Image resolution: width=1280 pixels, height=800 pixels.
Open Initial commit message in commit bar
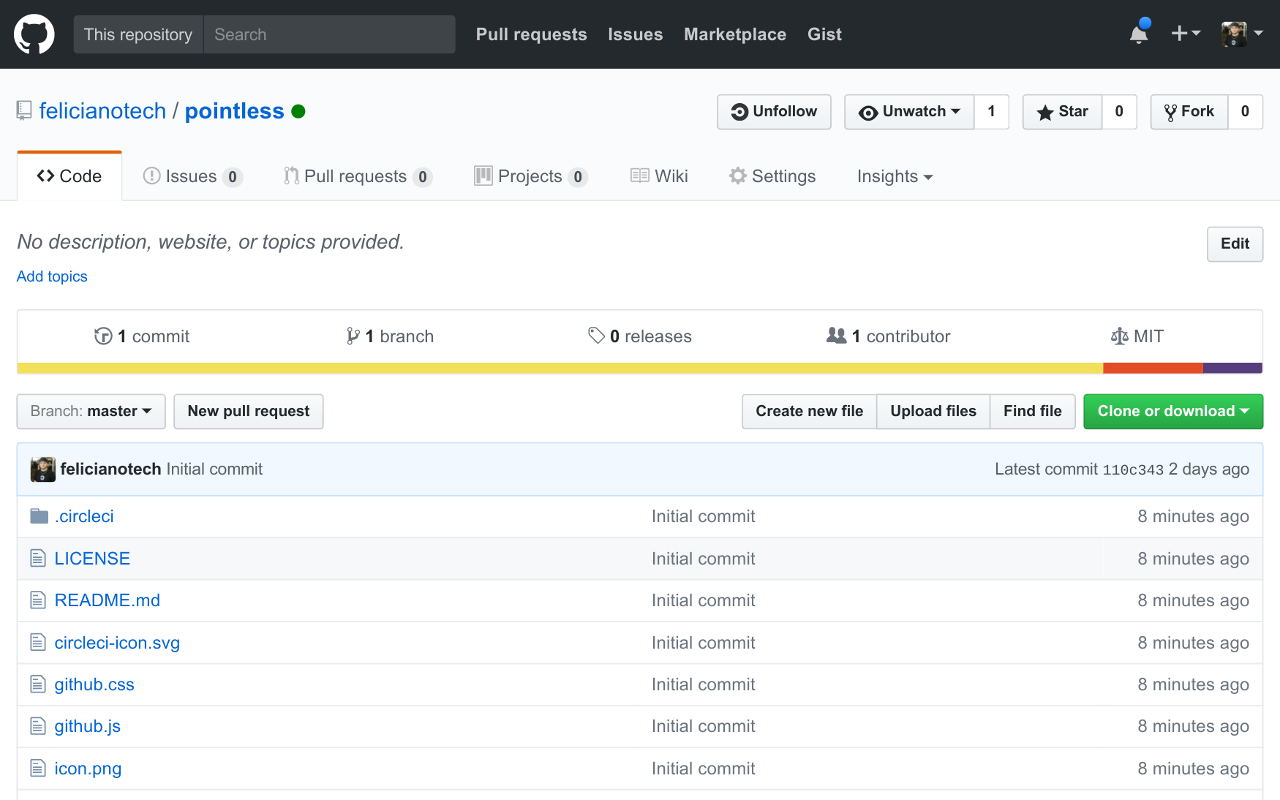click(215, 469)
